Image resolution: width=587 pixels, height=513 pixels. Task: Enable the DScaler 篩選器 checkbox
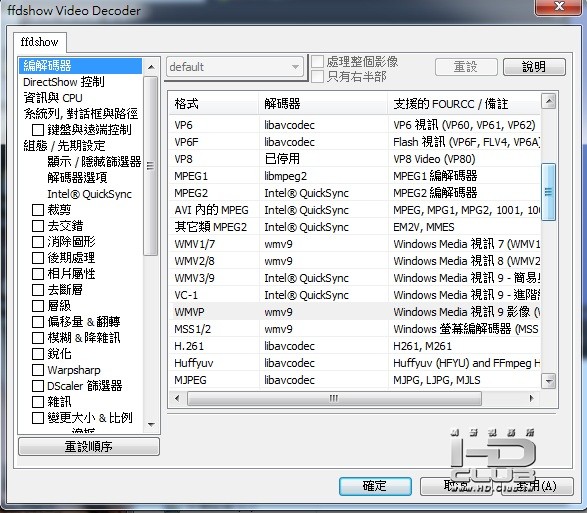click(38, 386)
